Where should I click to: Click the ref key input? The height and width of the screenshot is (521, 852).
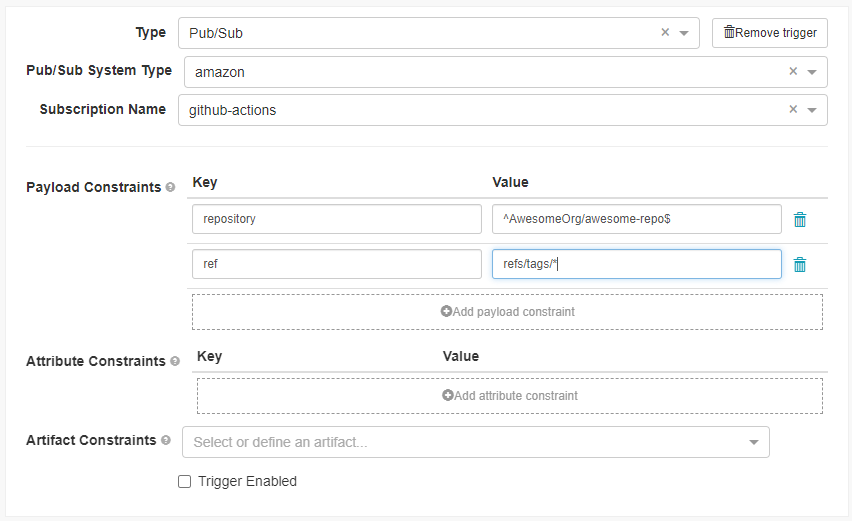click(x=337, y=264)
